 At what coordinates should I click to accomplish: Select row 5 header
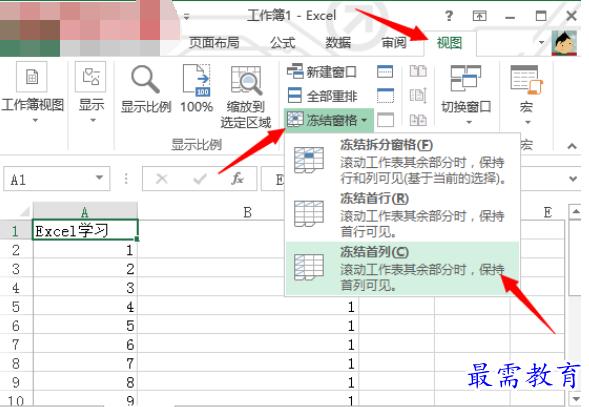coord(16,307)
